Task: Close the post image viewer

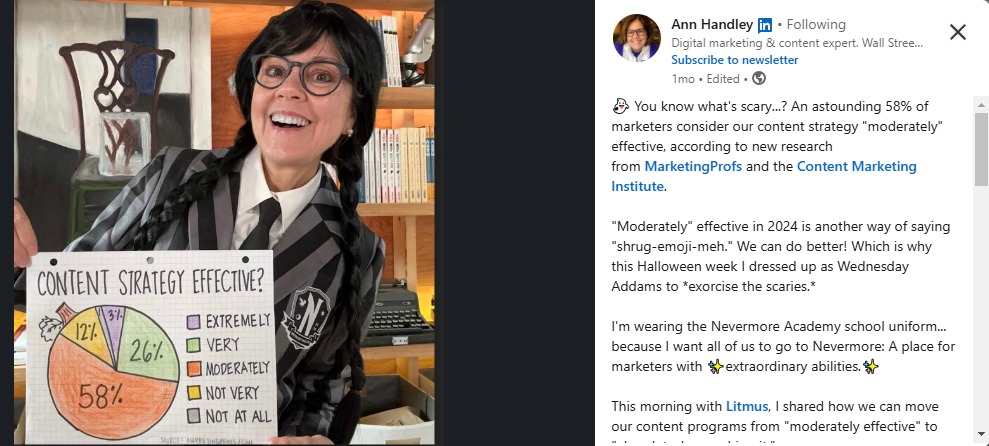Action: click(957, 32)
